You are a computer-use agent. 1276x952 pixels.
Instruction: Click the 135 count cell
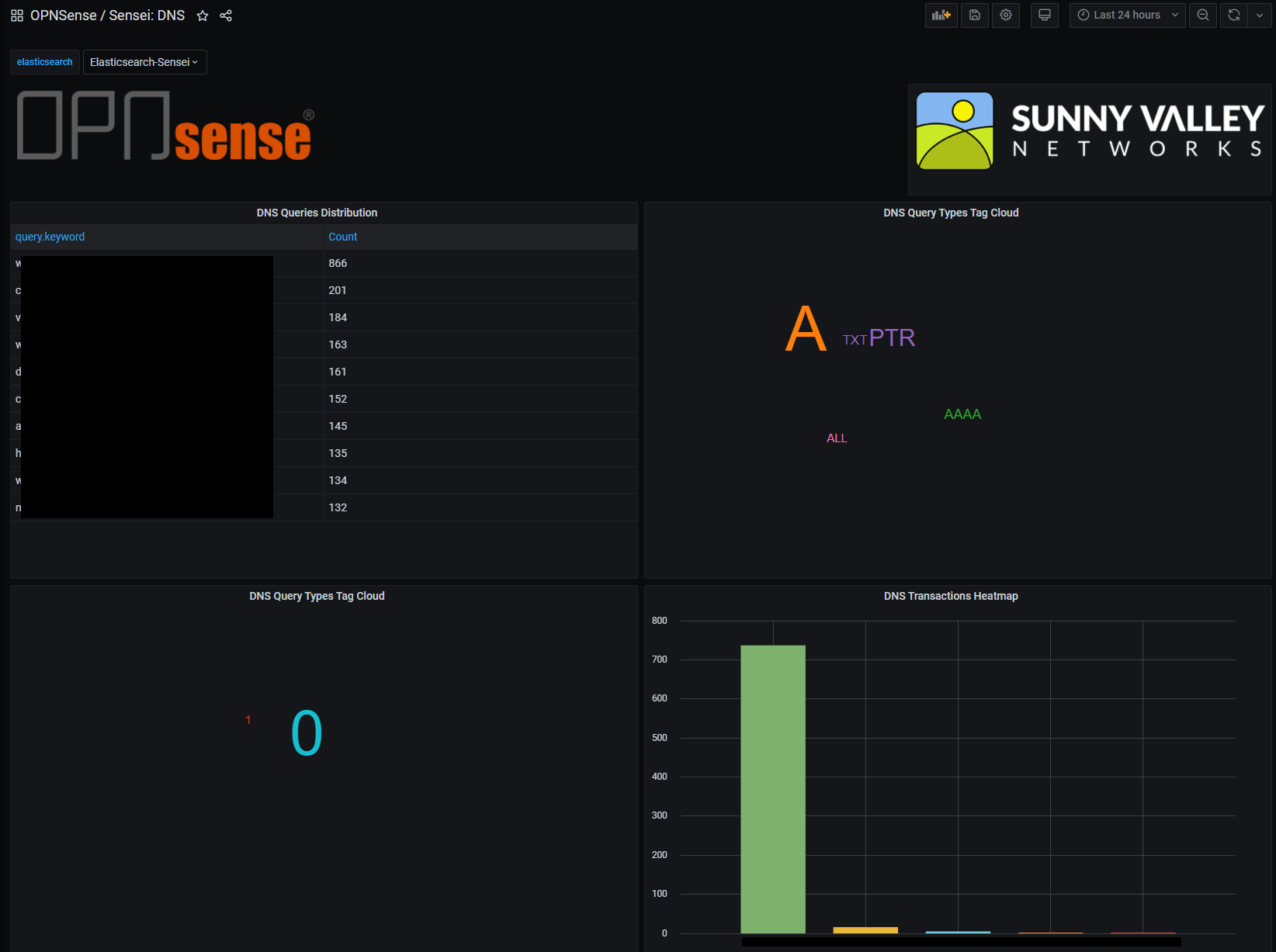coord(480,453)
